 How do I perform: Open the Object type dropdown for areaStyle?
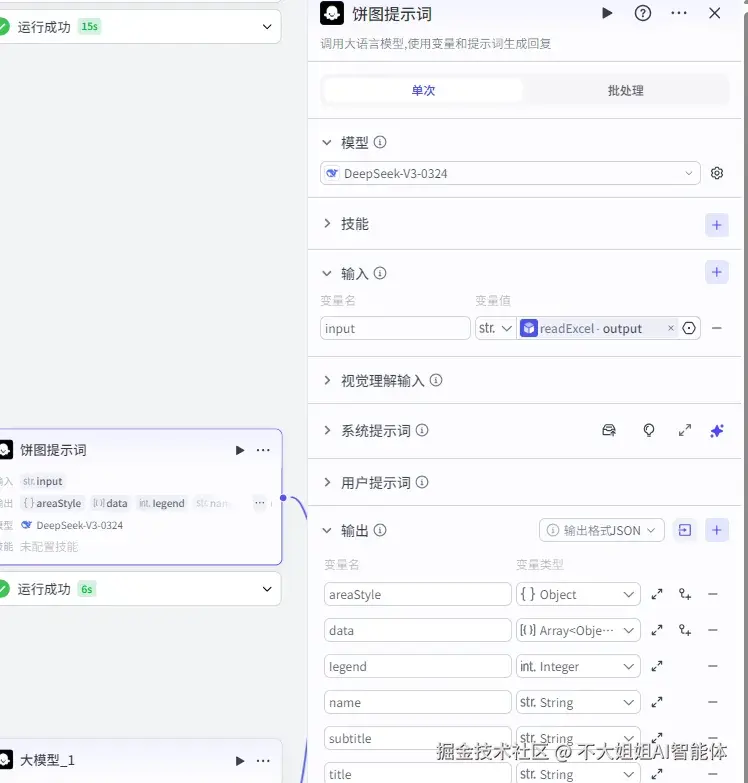point(578,594)
